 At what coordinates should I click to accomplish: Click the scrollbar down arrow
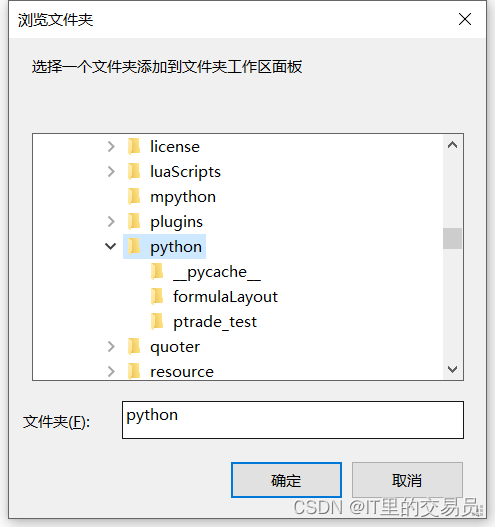tap(453, 369)
